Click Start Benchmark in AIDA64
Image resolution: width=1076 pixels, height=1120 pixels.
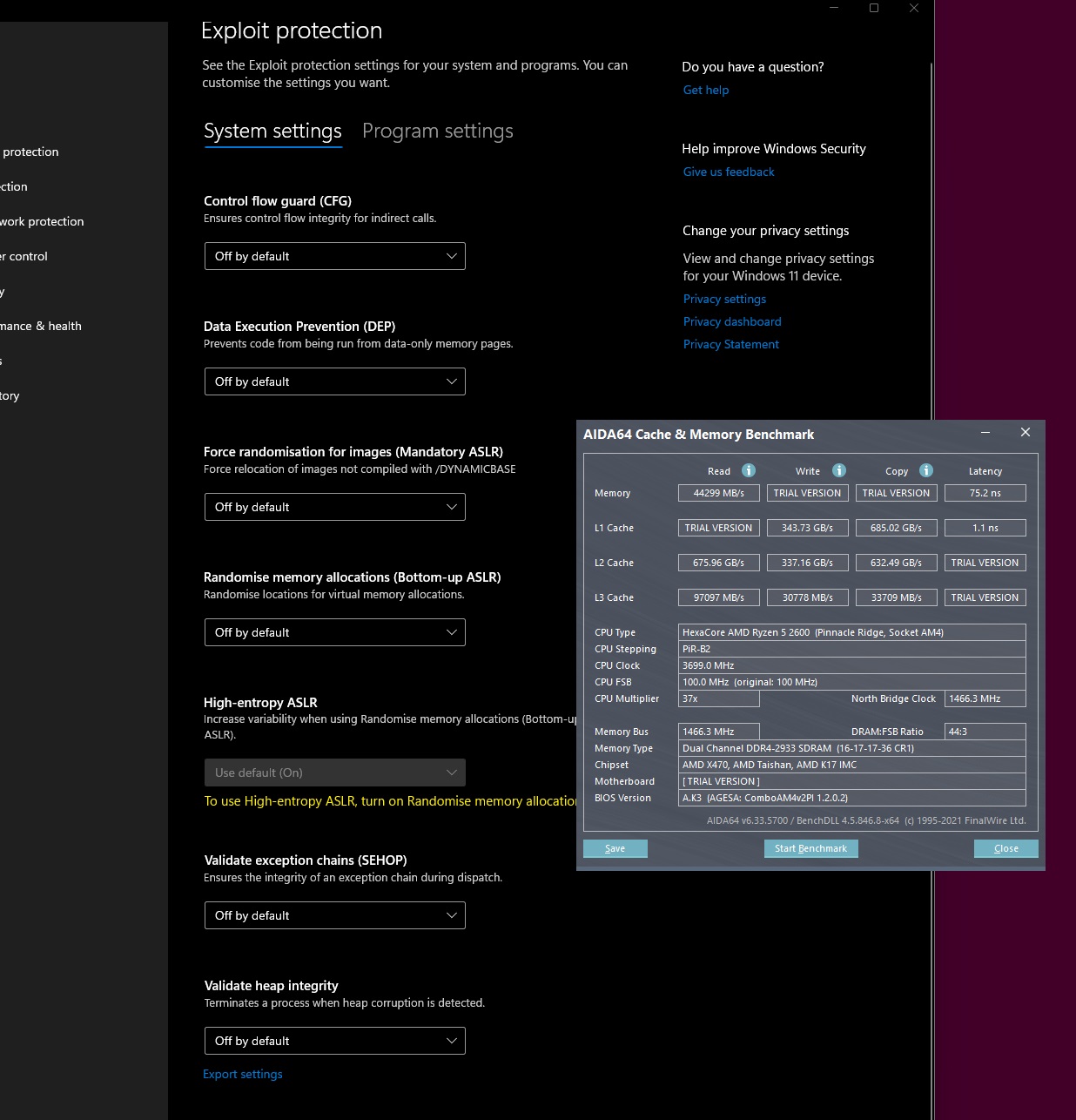[811, 848]
